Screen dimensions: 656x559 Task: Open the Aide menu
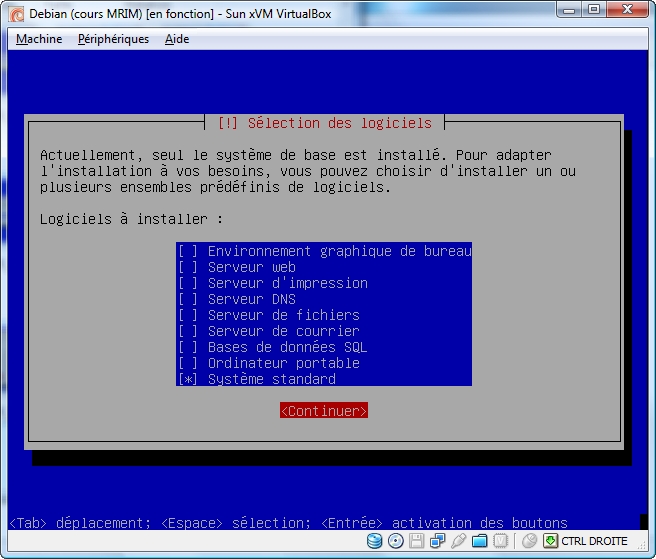[177, 39]
